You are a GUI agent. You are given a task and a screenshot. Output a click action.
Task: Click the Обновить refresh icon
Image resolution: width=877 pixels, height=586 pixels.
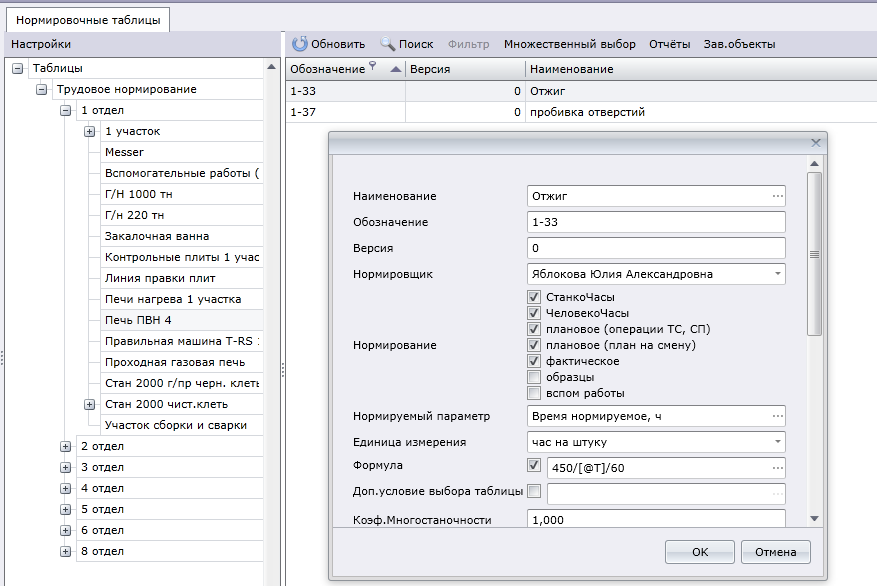299,44
